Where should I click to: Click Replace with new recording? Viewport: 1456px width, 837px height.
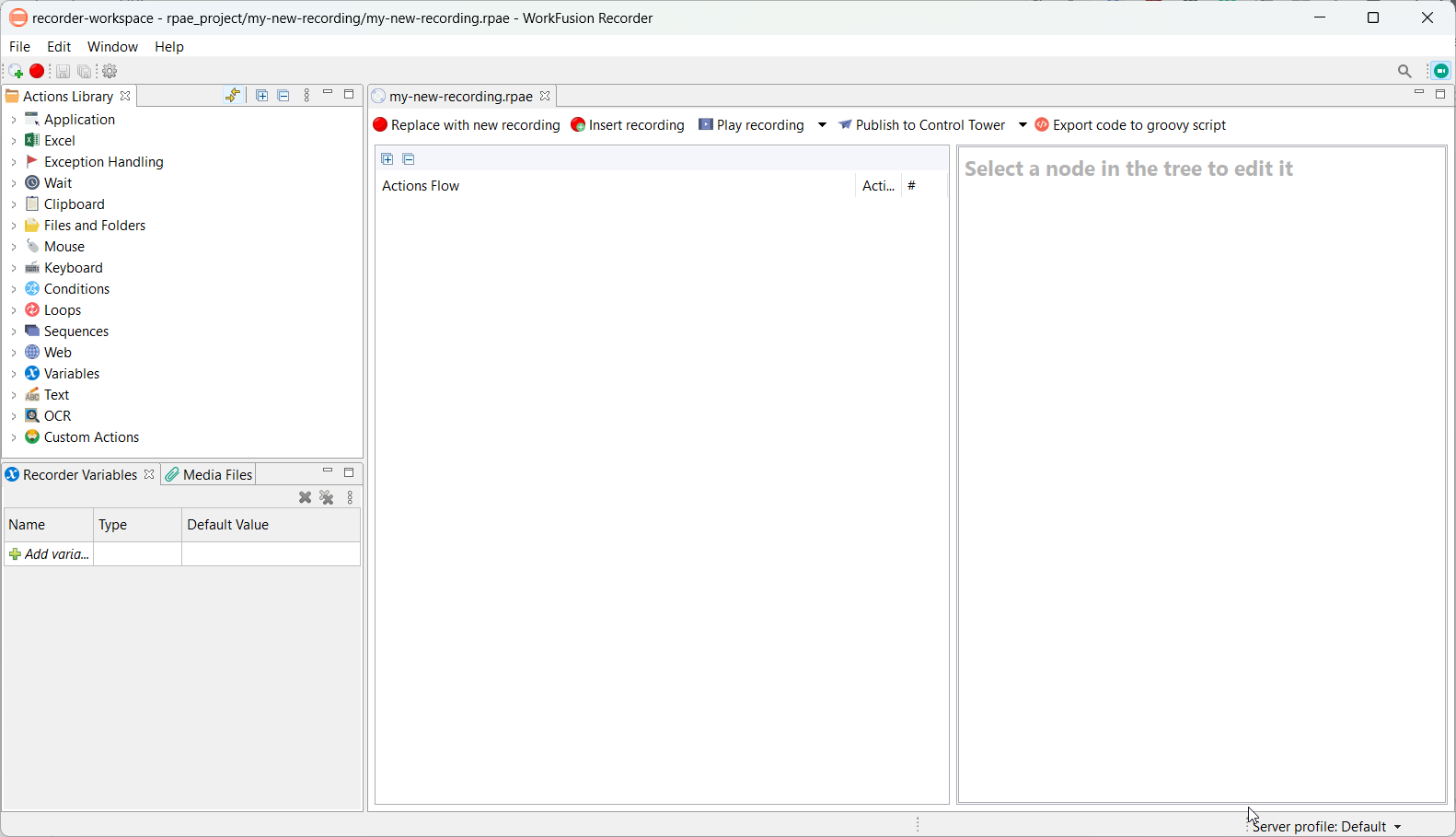point(467,125)
